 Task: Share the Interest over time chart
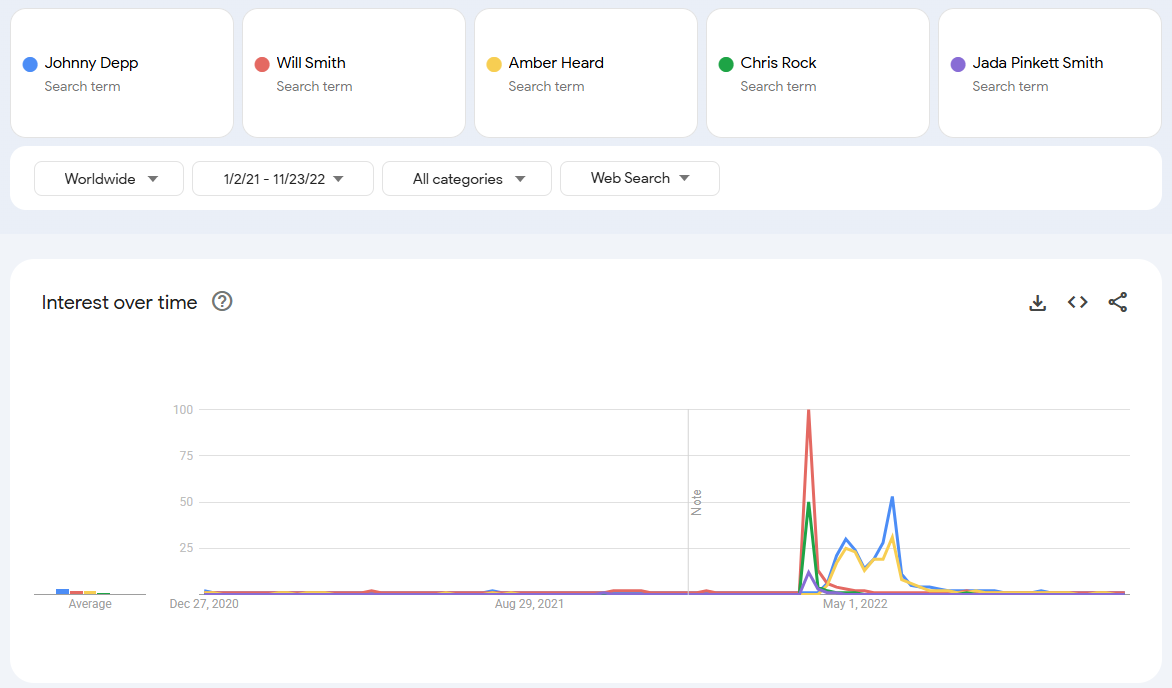(x=1117, y=302)
